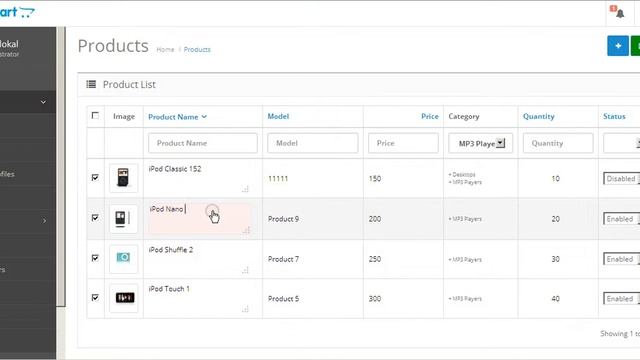Click quantity value 30
The image size is (640, 360).
point(556,259)
